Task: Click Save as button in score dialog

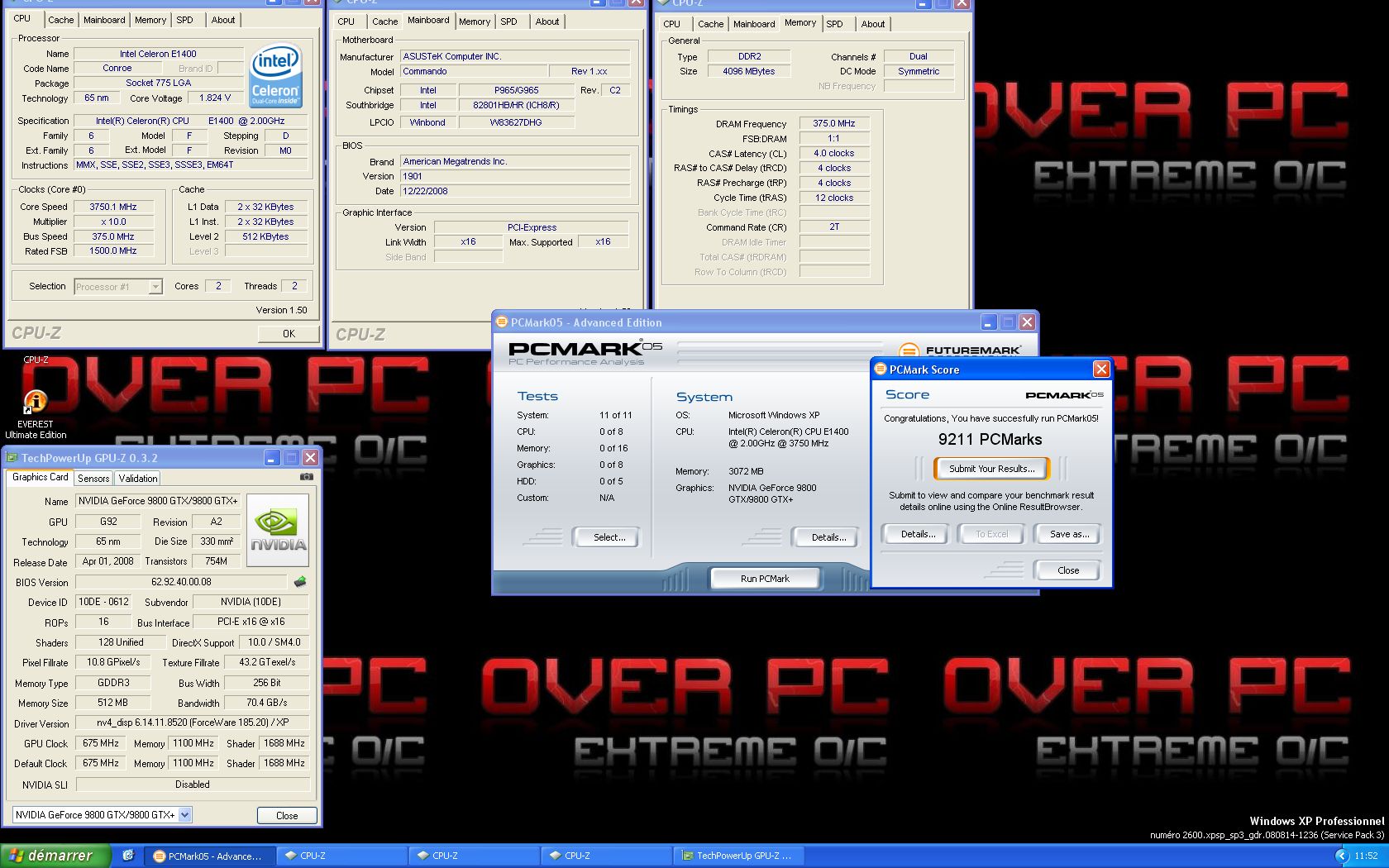Action: tap(1069, 534)
